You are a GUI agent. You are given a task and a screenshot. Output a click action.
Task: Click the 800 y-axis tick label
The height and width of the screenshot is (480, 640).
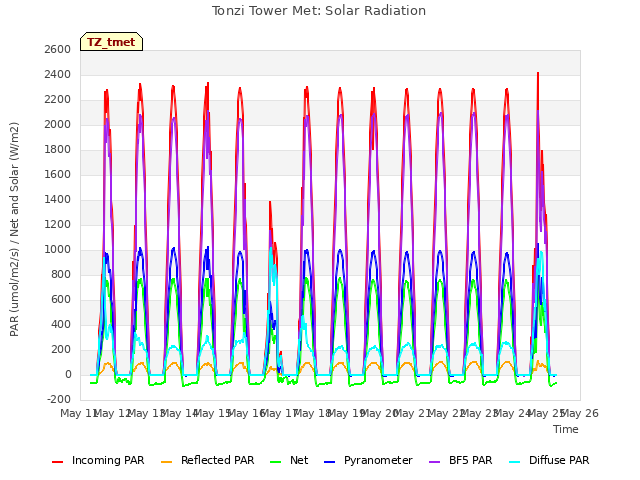pos(61,274)
